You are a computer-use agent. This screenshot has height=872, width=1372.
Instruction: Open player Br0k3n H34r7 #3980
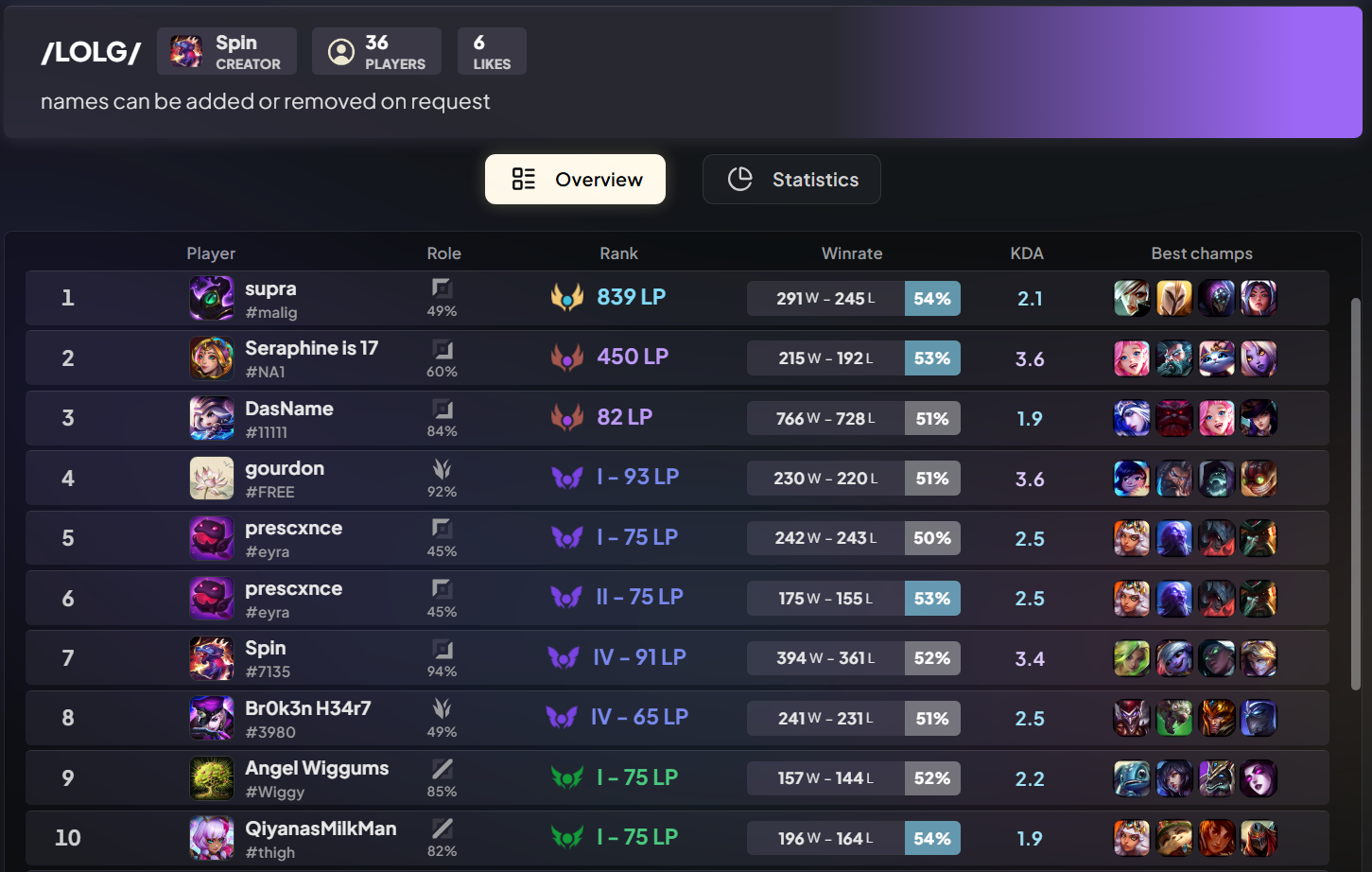point(308,719)
